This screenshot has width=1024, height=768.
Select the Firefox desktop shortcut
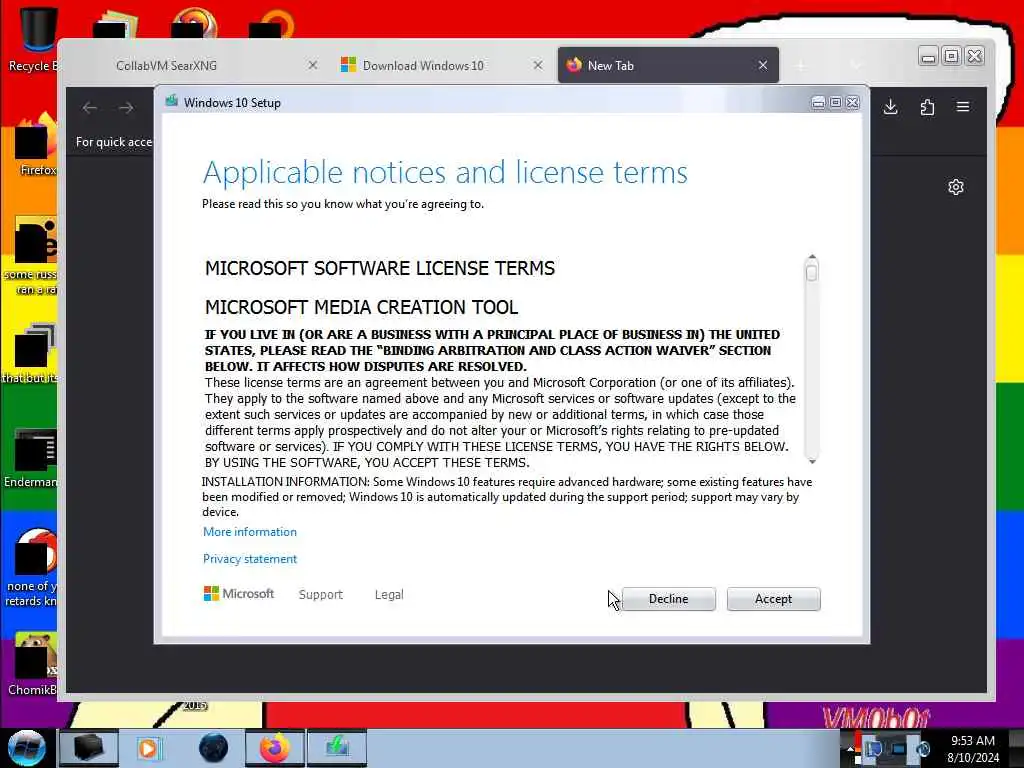click(x=36, y=144)
